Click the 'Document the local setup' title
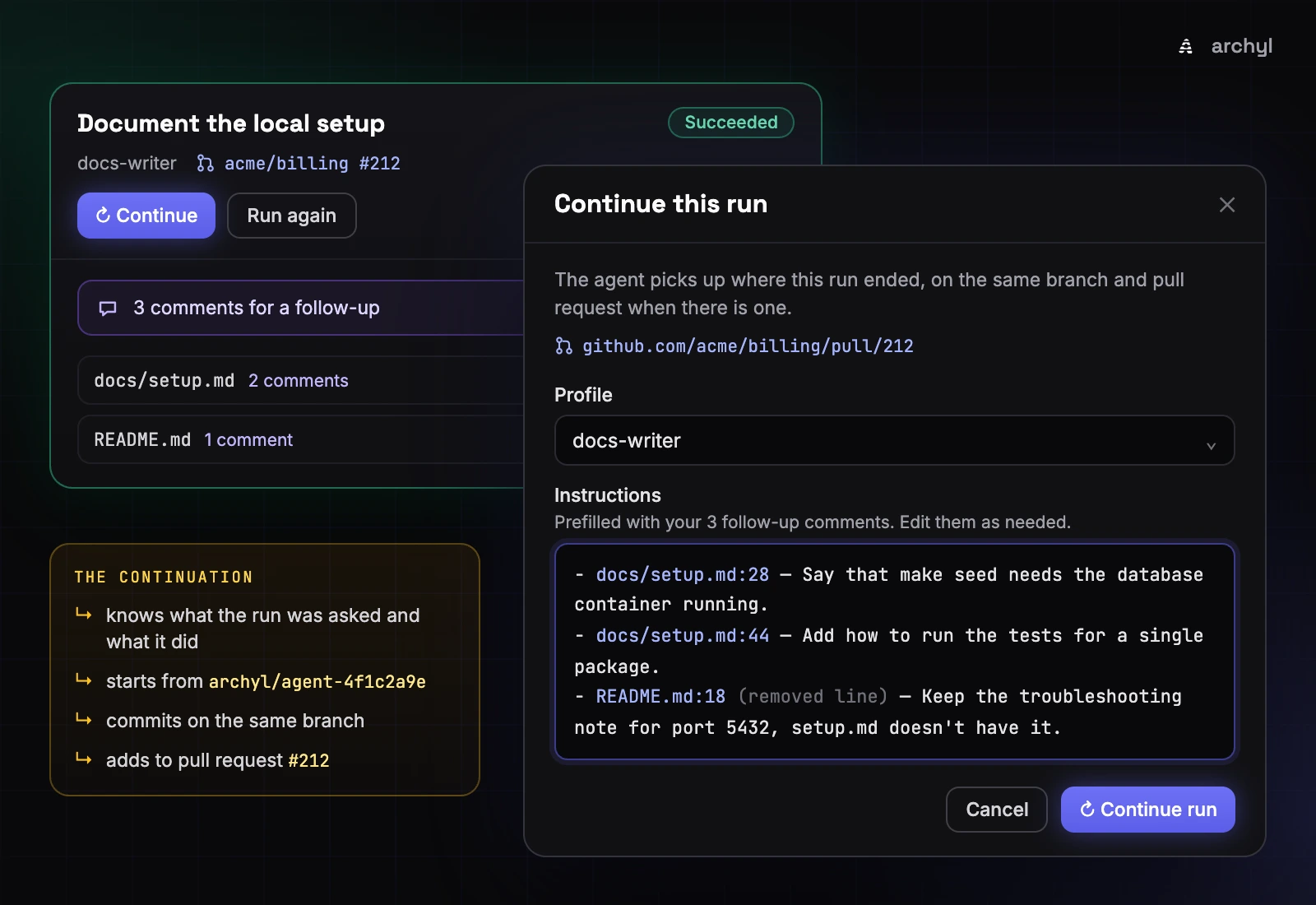Viewport: 1316px width, 905px height. point(231,123)
